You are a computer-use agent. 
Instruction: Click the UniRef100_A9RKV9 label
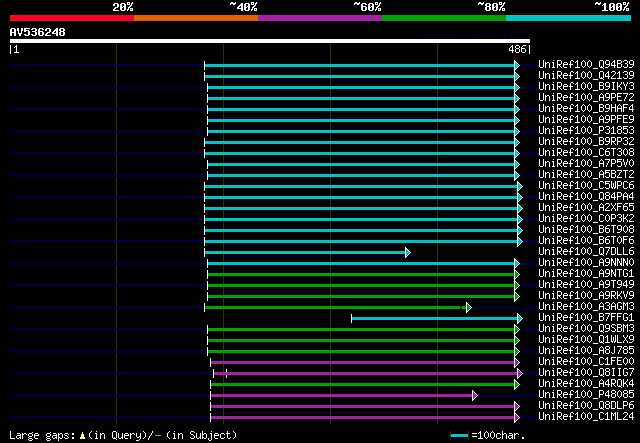586,296
